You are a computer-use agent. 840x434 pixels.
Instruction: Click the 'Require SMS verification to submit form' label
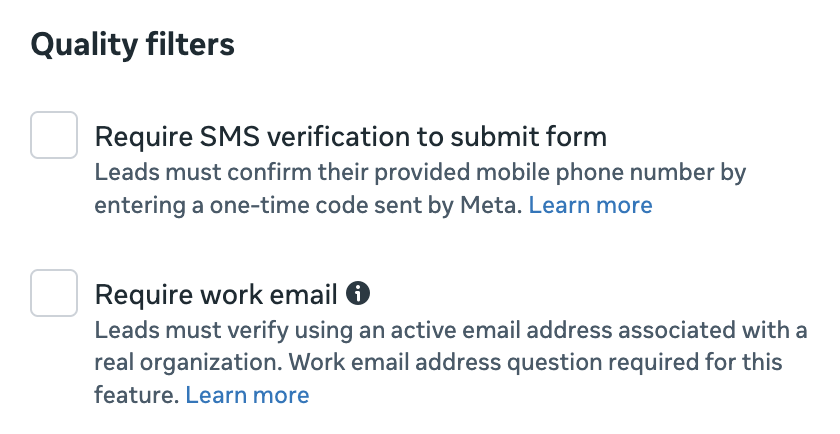pyautogui.click(x=351, y=136)
